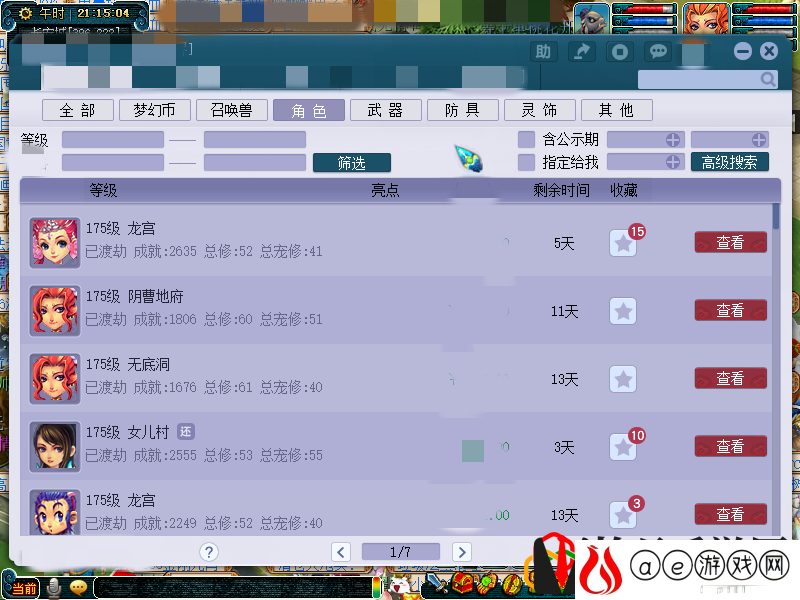Favorite the 龙宫 listing with 成就:2635
The image size is (800, 600).
(623, 243)
